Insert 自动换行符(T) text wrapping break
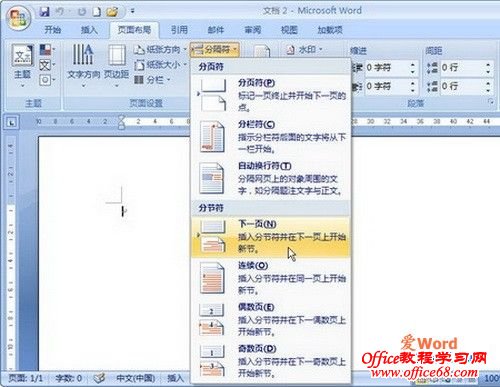Screen dimensions: 500x387 (x=271, y=178)
